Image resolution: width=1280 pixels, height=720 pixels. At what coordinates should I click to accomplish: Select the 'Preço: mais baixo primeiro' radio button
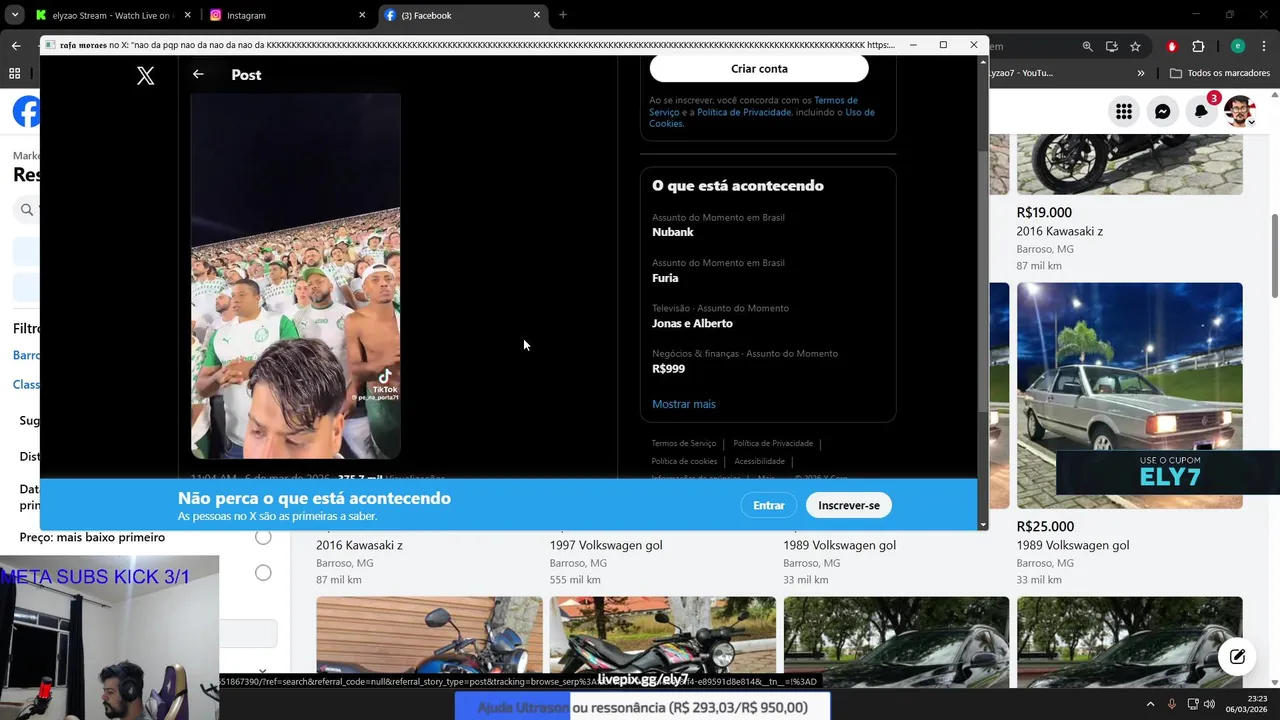(263, 537)
